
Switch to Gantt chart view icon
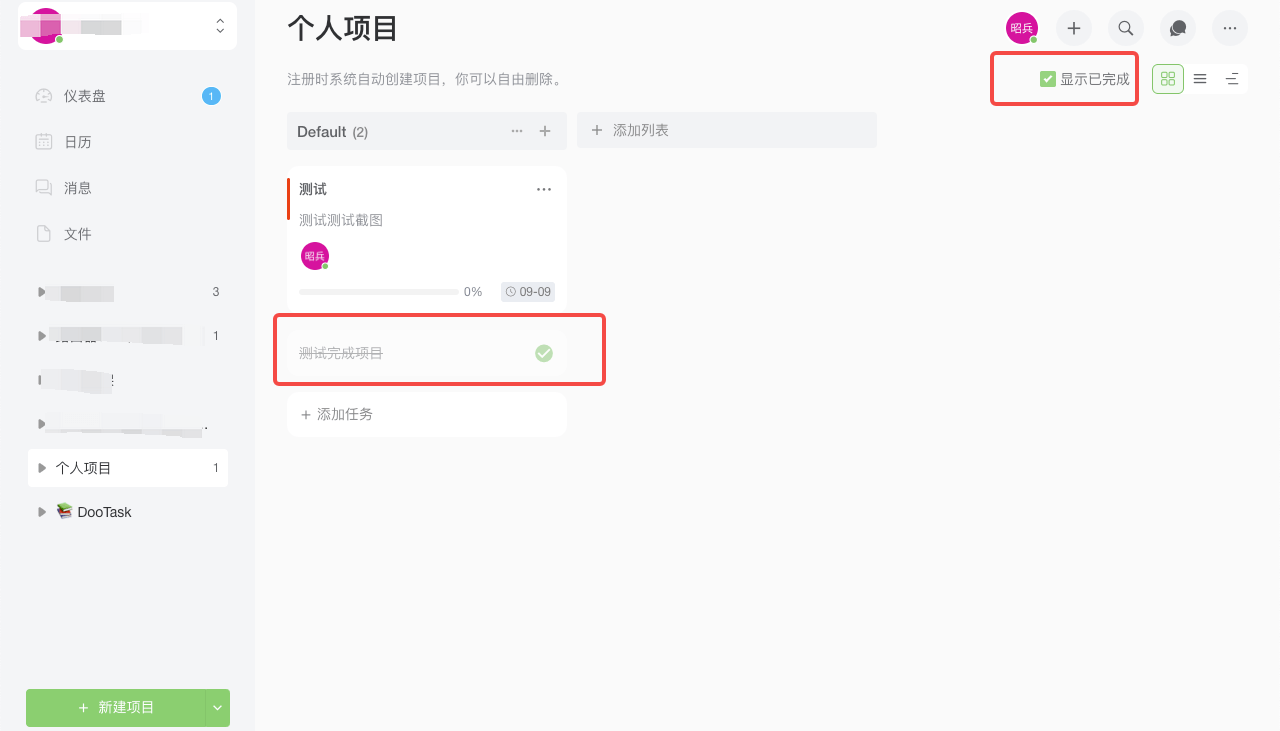click(x=1232, y=79)
